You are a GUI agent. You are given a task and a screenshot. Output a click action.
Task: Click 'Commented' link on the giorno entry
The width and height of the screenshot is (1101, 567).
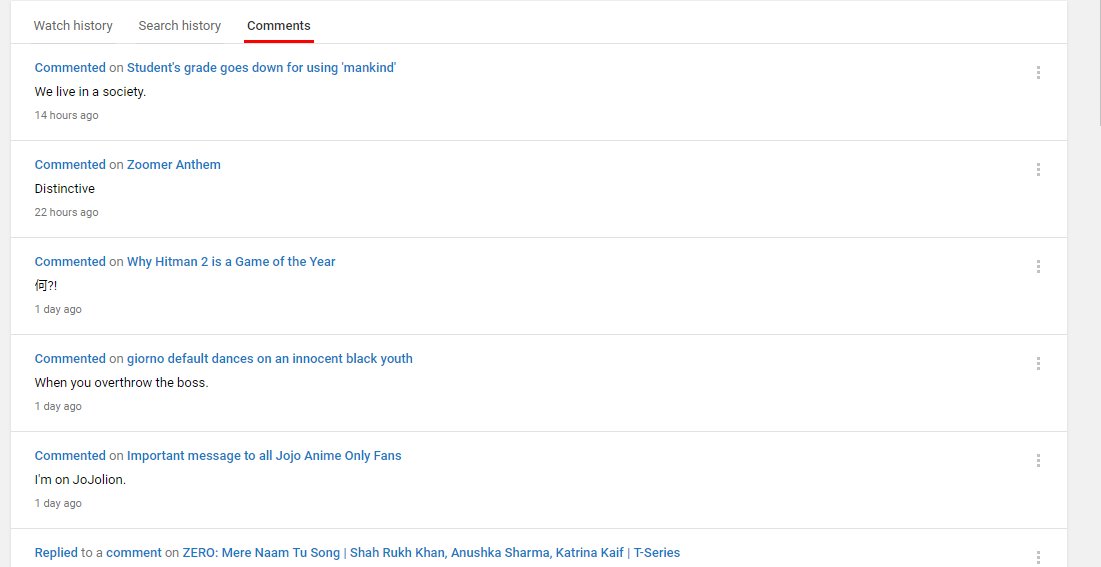pos(70,359)
